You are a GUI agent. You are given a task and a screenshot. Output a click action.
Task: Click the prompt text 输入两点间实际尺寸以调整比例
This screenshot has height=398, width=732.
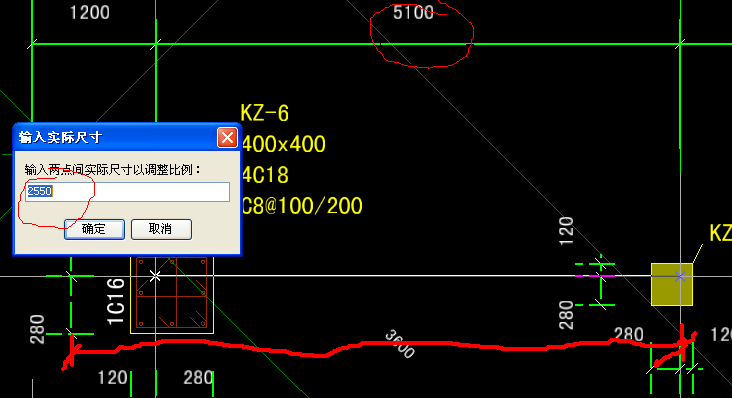(x=113, y=170)
